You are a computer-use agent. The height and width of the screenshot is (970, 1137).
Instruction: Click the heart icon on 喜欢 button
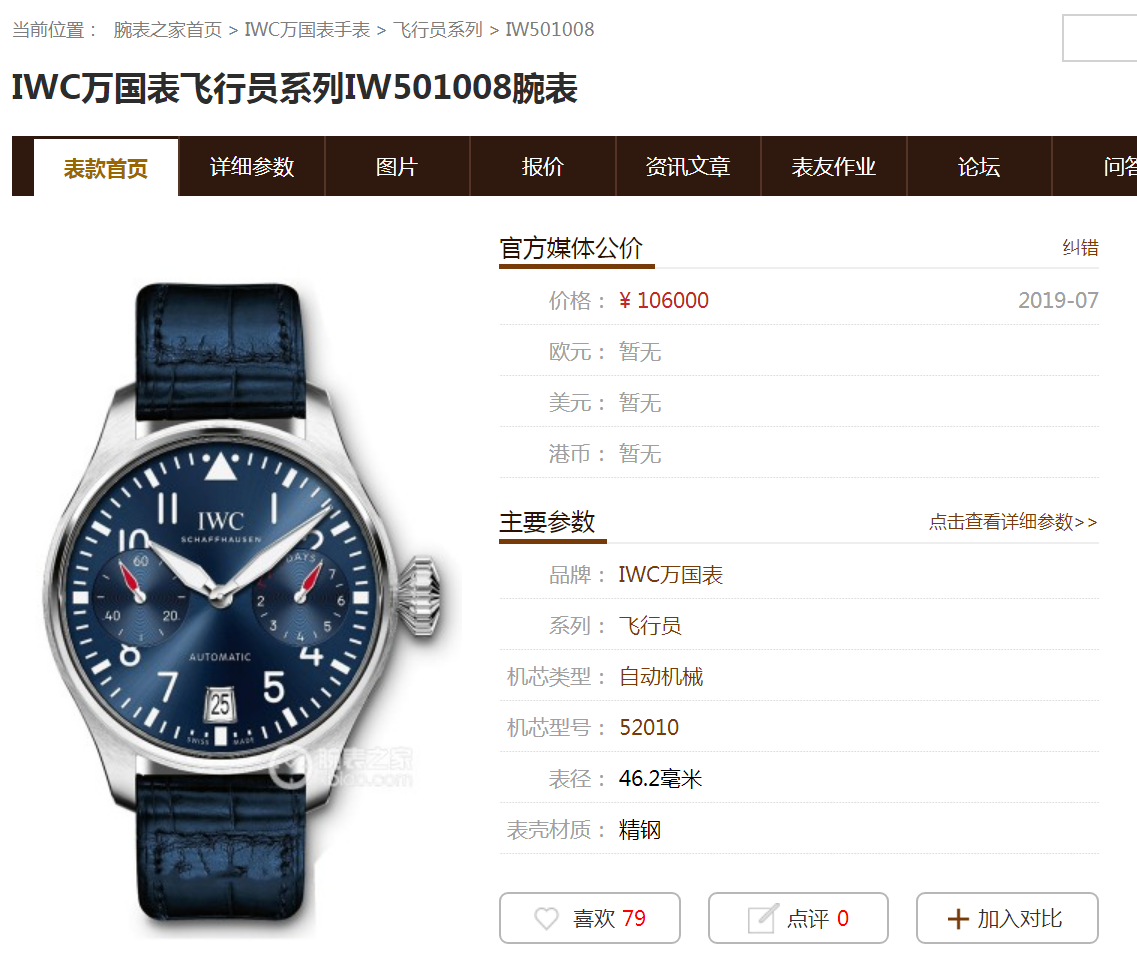click(546, 919)
